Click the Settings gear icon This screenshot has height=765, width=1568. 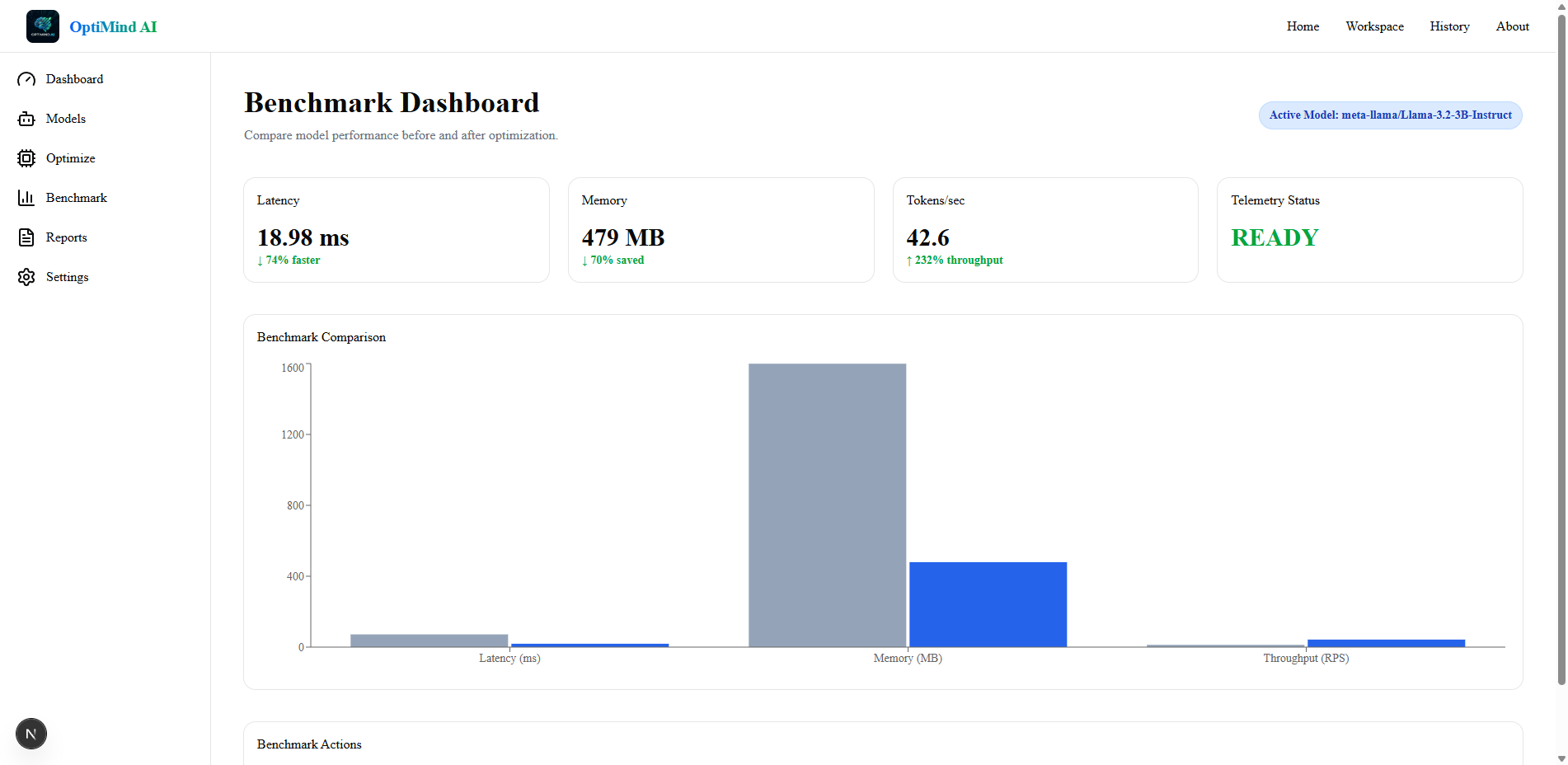pyautogui.click(x=26, y=277)
